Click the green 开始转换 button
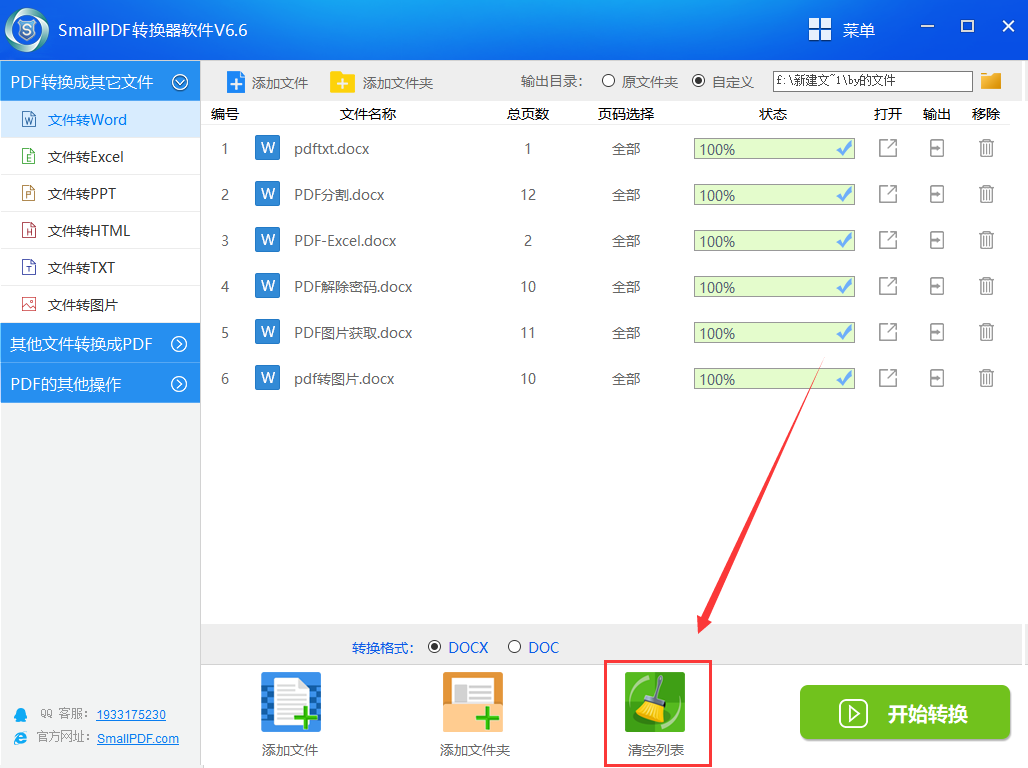The height and width of the screenshot is (768, 1028). click(905, 713)
